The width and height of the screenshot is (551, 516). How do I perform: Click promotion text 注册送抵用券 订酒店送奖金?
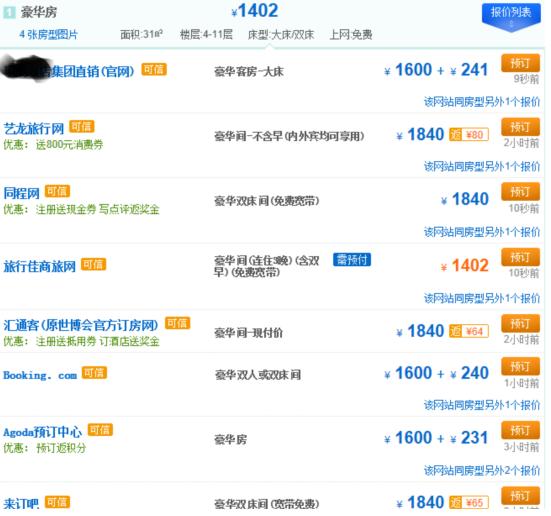(98, 341)
